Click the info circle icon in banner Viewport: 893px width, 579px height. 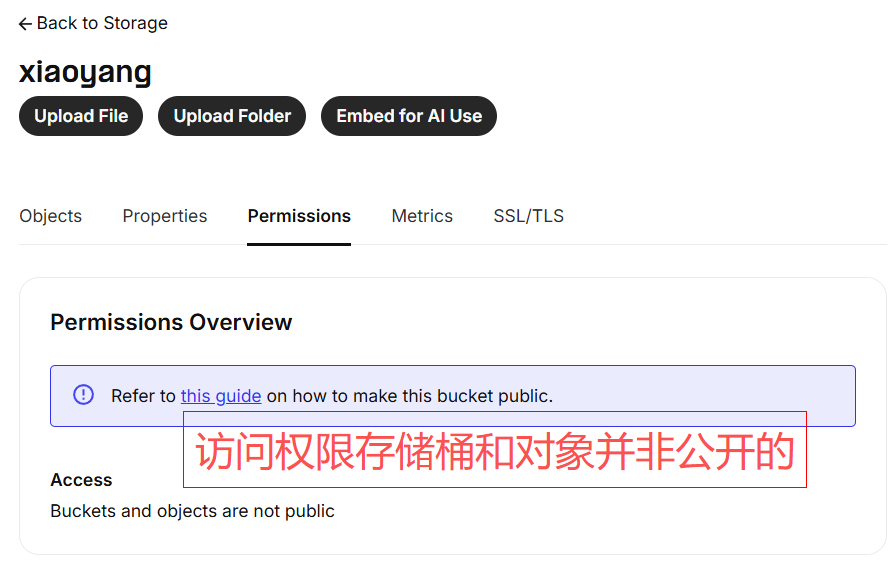pyautogui.click(x=84, y=395)
